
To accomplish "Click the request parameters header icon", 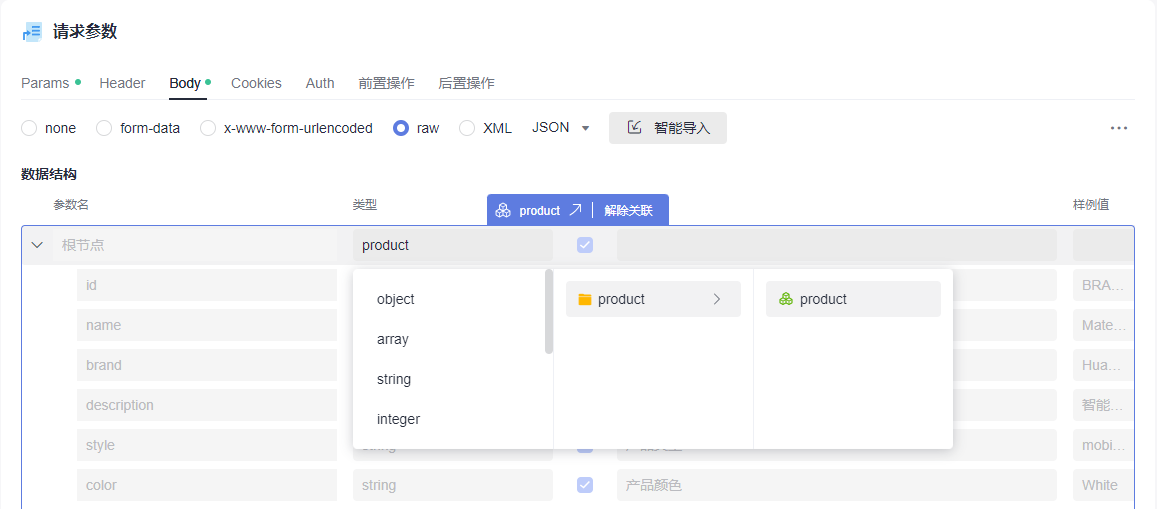I will coord(32,32).
